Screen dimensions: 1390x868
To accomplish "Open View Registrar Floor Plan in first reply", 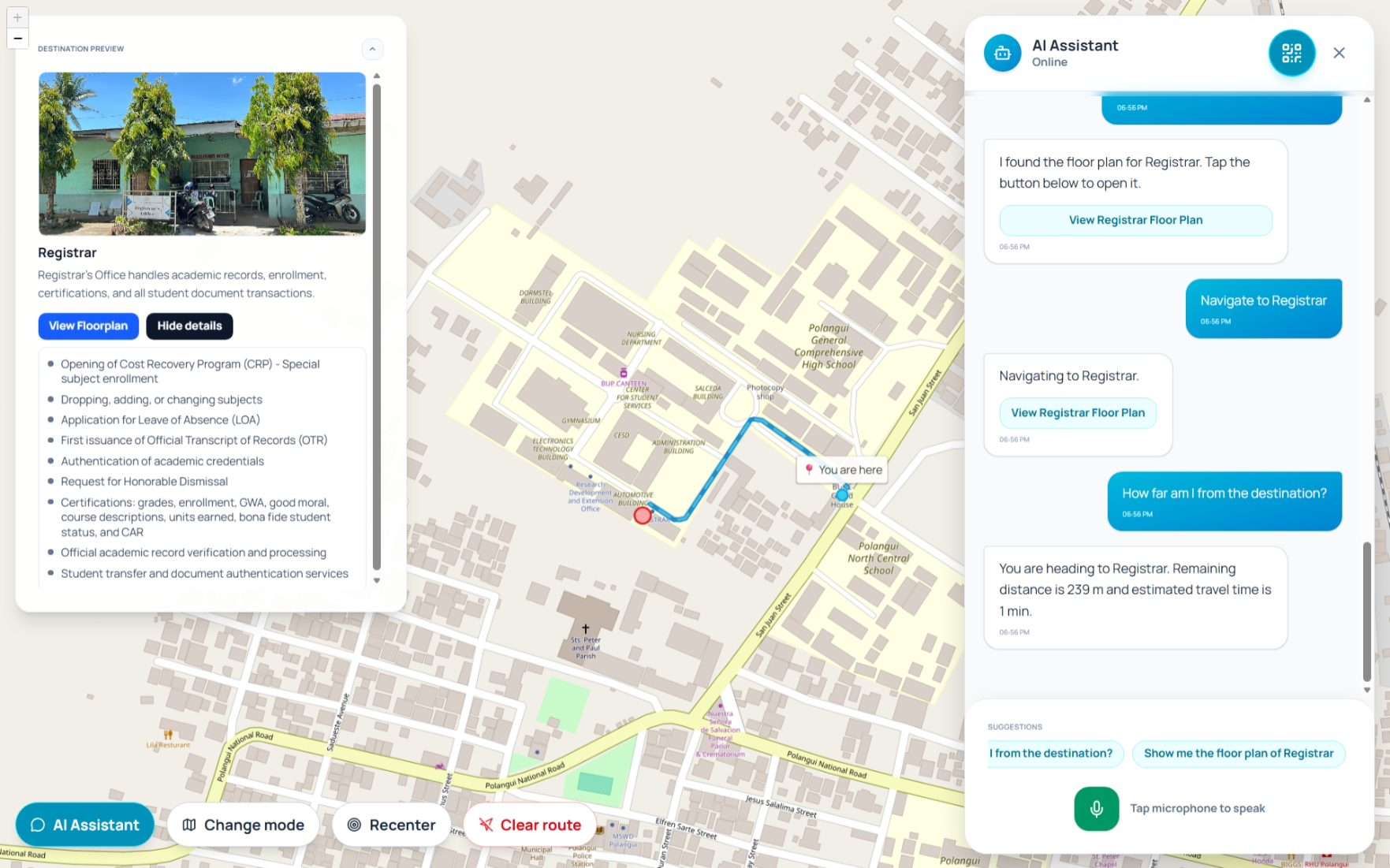I will coord(1135,220).
